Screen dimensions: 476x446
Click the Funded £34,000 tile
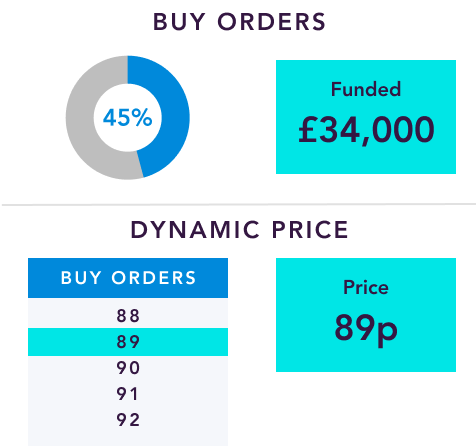click(366, 117)
